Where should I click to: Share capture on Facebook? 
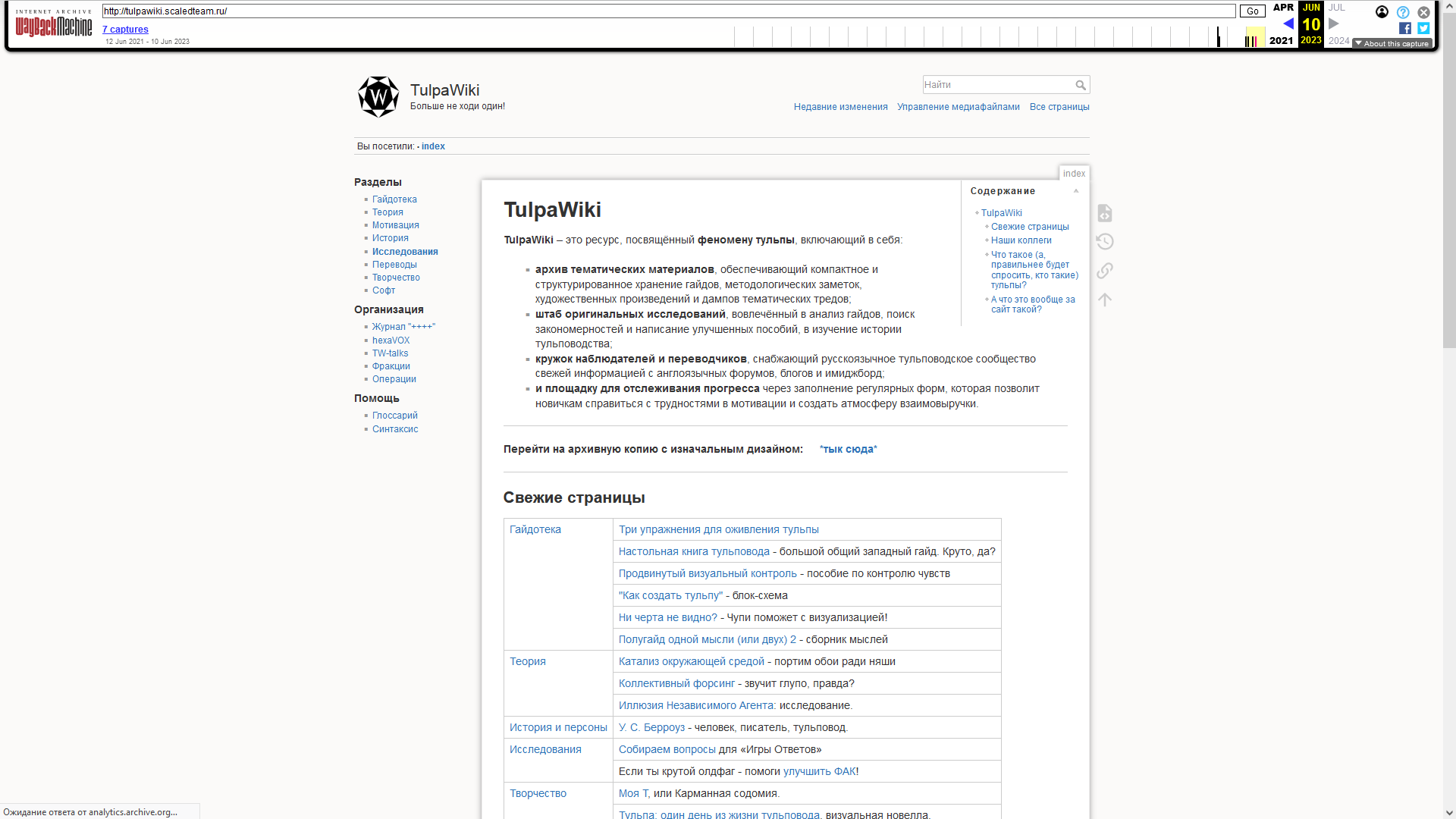pyautogui.click(x=1405, y=28)
